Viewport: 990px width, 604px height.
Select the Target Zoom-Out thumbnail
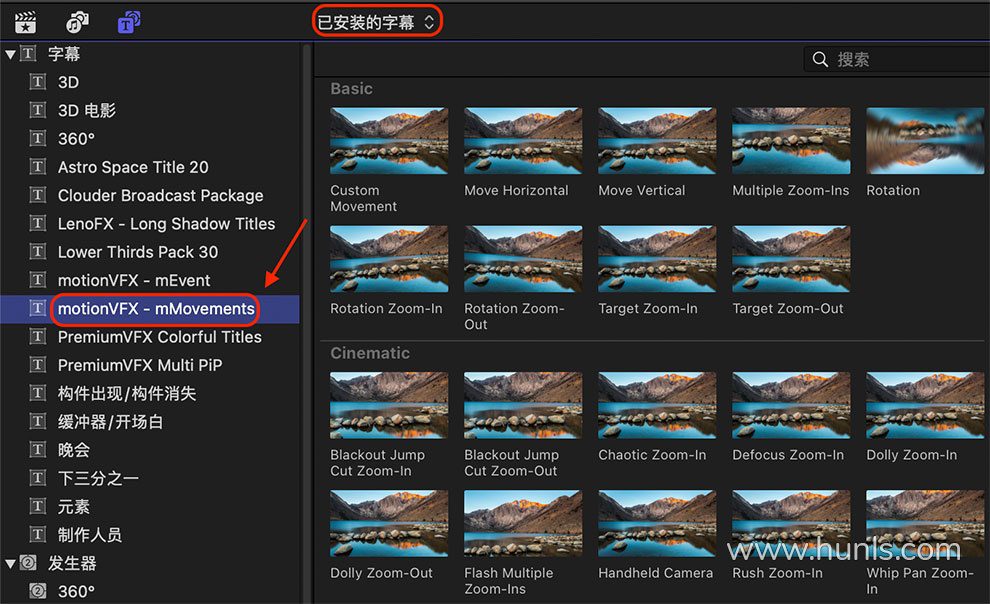pyautogui.click(x=791, y=259)
